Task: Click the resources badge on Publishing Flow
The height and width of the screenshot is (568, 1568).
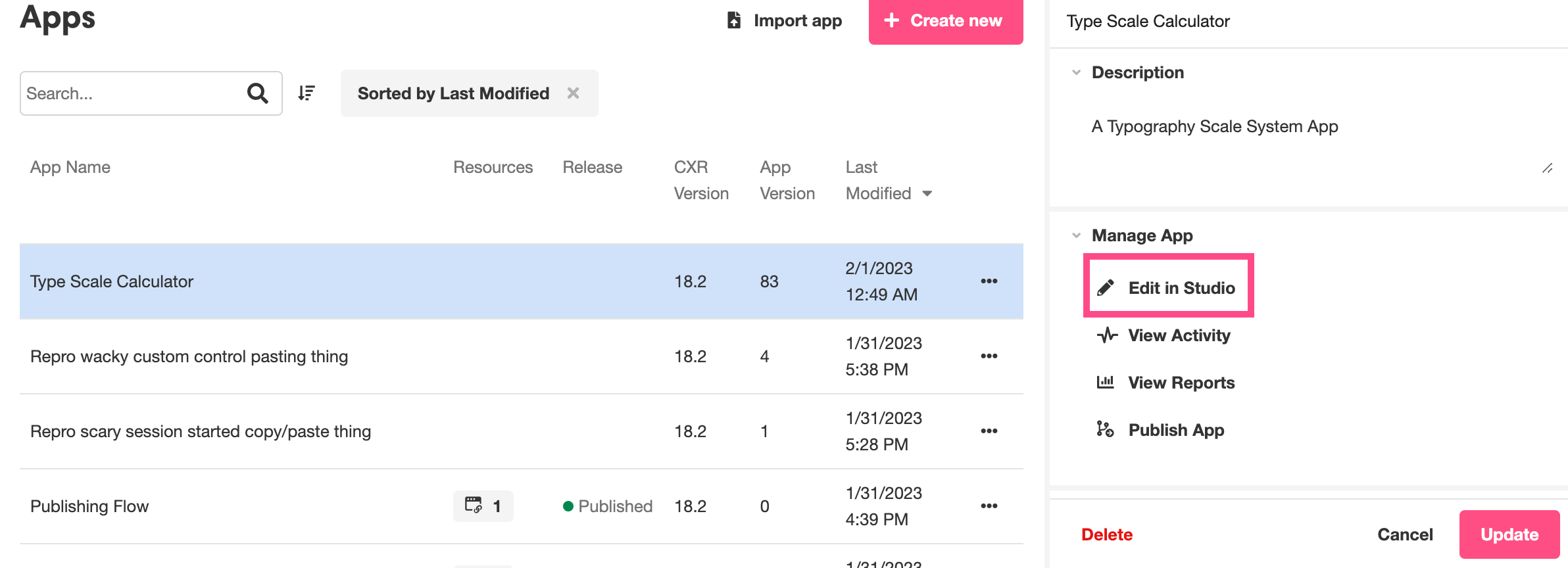Action: pyautogui.click(x=483, y=506)
